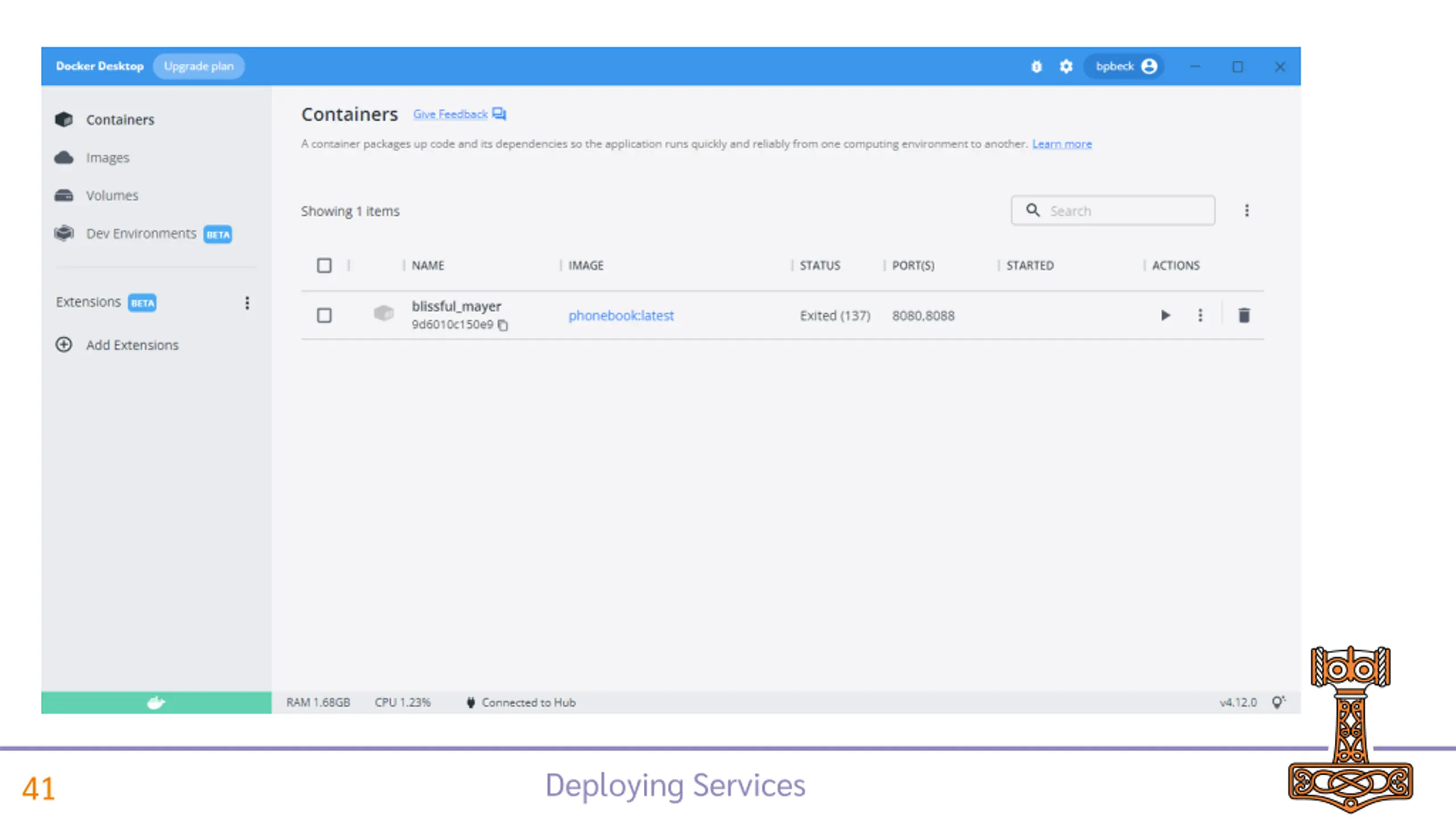
Task: Open the Volumes section in sidebar
Action: pyautogui.click(x=112, y=195)
